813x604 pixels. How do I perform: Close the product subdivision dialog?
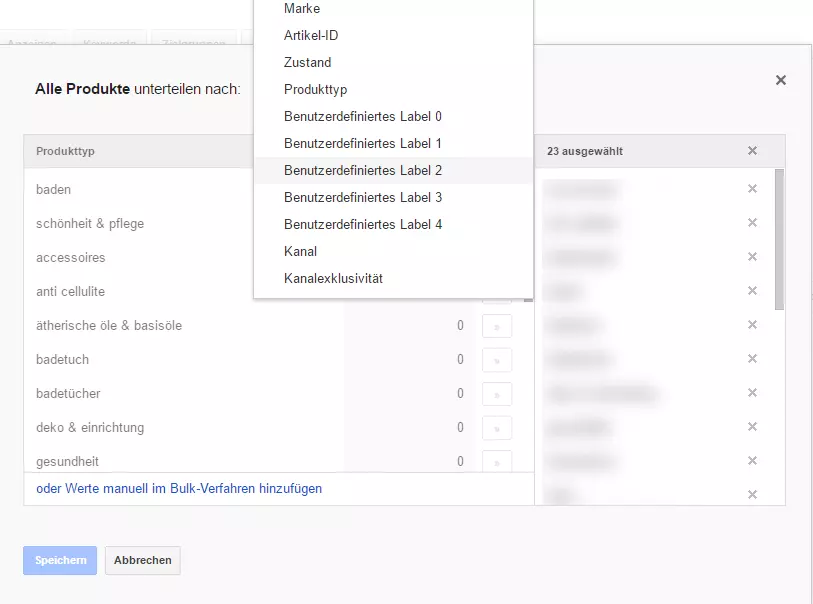[x=781, y=80]
